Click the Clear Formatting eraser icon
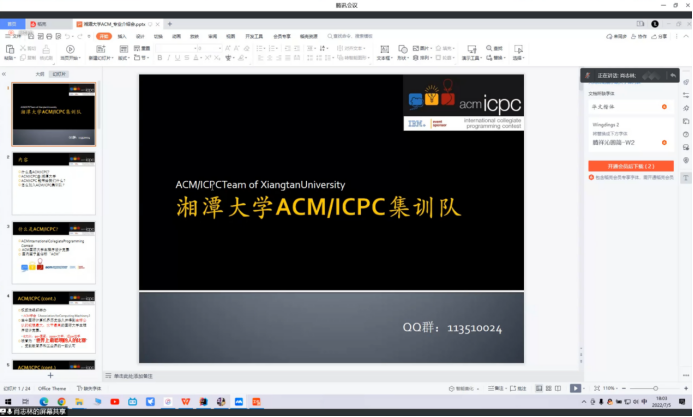The image size is (693, 417). pyautogui.click(x=247, y=48)
